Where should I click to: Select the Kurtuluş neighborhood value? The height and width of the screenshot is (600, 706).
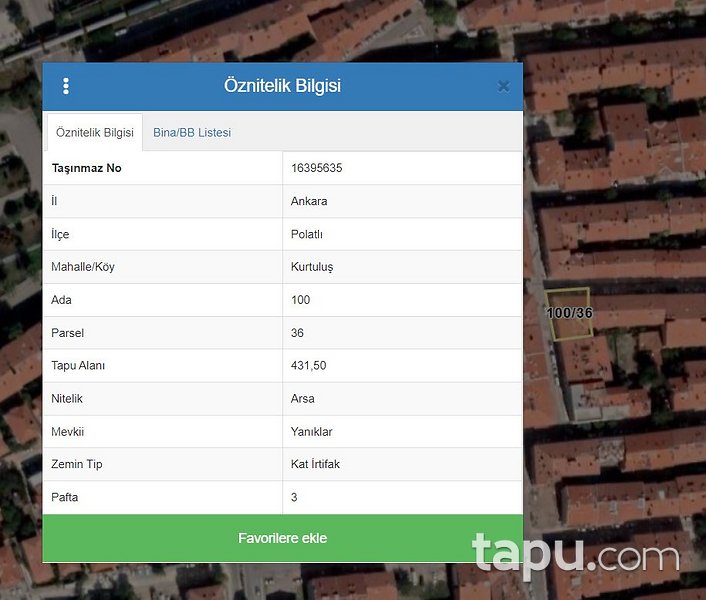[x=311, y=267]
